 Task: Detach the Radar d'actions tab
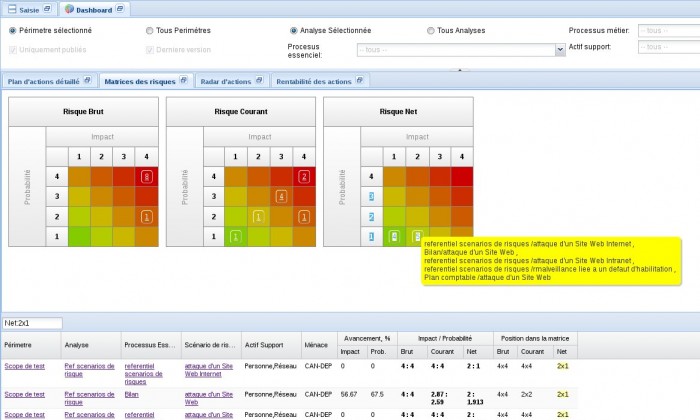[x=259, y=80]
